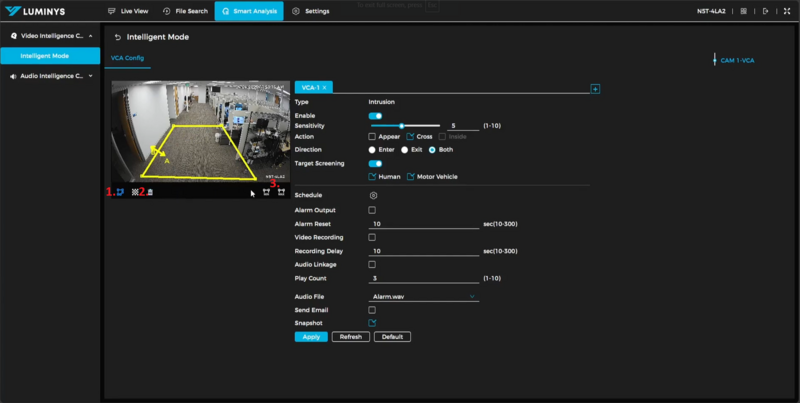Click the back arrow beside Intelligent Mode heading

(x=118, y=37)
